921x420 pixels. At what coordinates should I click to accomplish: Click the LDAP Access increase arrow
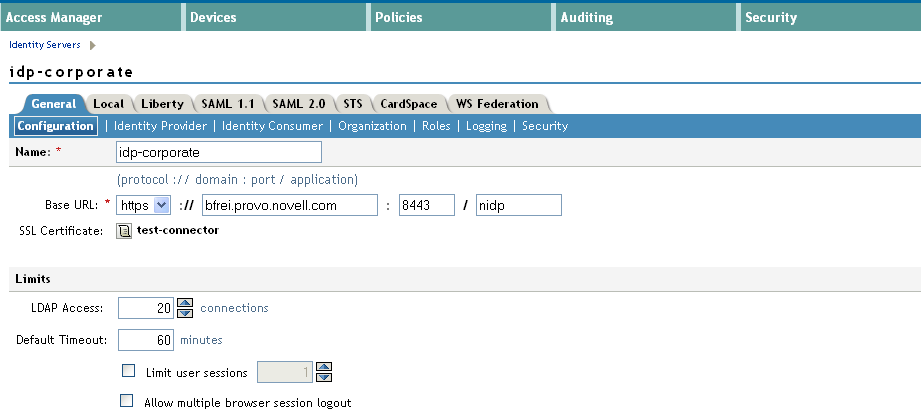[x=184, y=303]
